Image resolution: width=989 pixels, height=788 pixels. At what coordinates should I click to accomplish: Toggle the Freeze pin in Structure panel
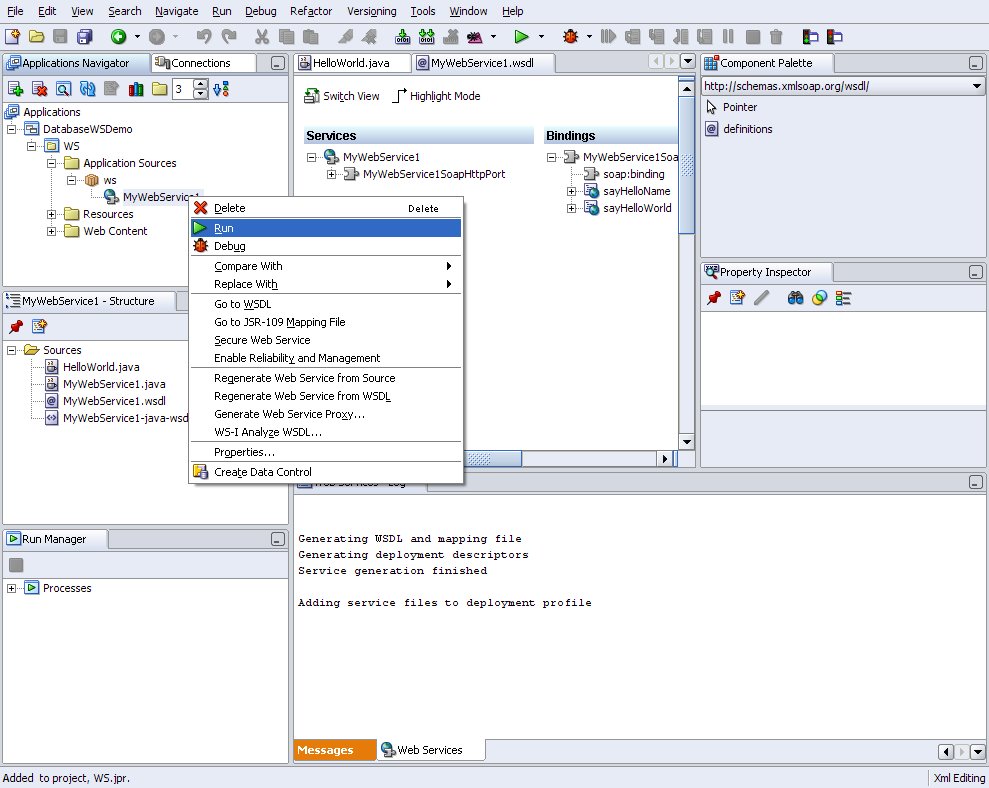[x=16, y=326]
